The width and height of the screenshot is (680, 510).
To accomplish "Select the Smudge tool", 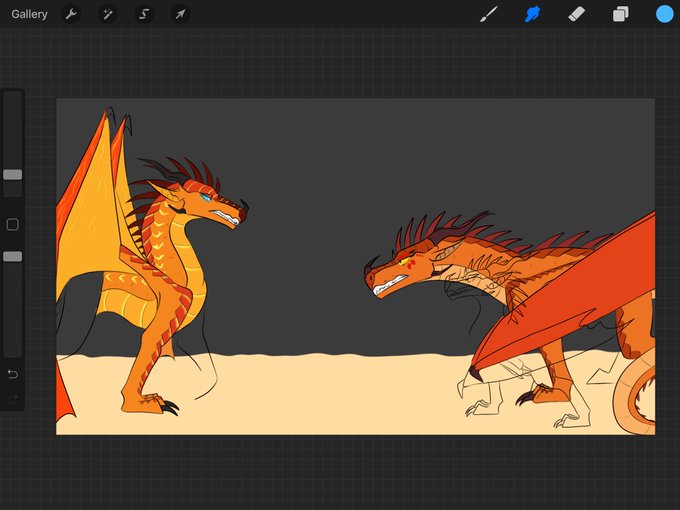I will coord(533,14).
